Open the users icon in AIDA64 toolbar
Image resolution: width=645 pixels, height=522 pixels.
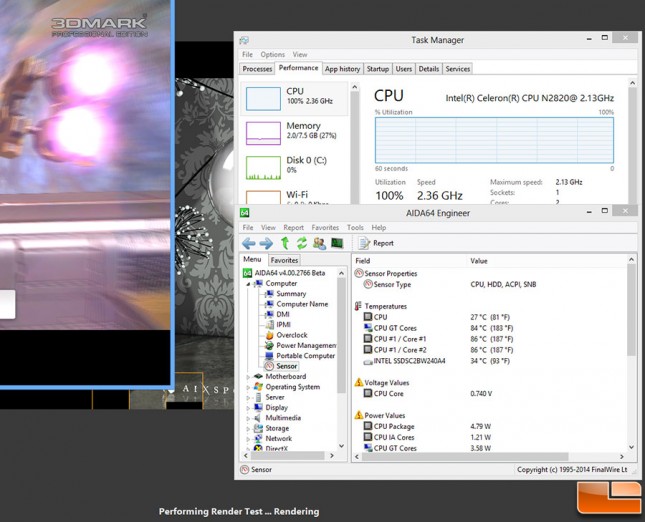(319, 243)
